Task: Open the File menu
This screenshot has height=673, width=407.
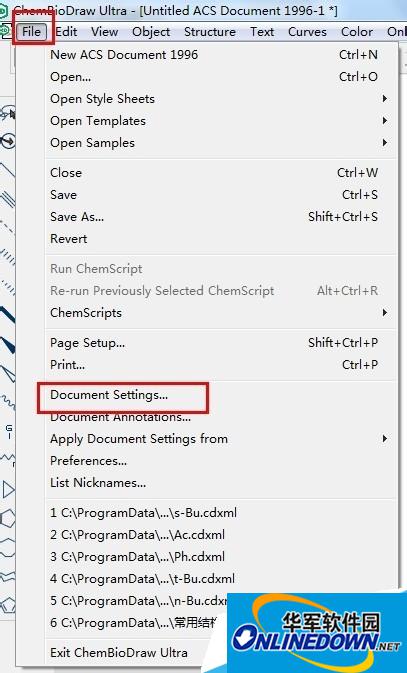Action: (31, 31)
